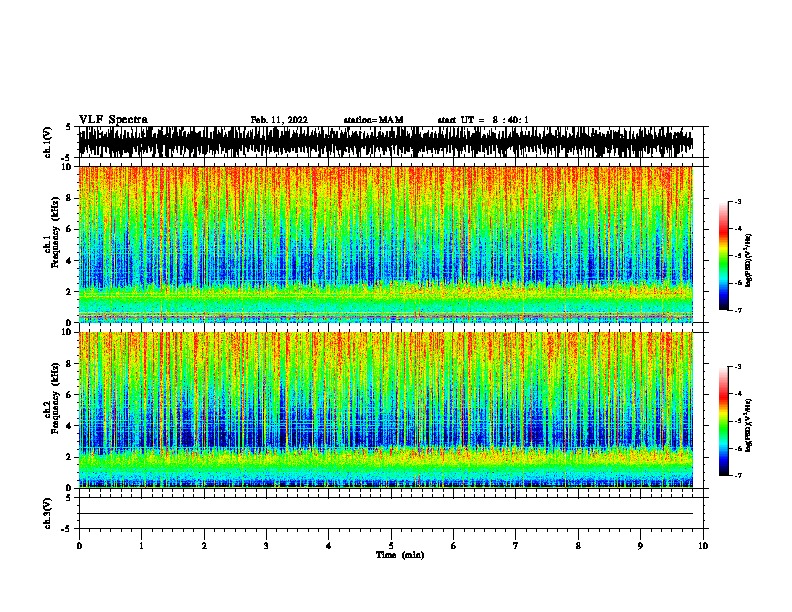Click the "VLF Spectra" plot title
Screen dimensions: 792x612
[113, 120]
